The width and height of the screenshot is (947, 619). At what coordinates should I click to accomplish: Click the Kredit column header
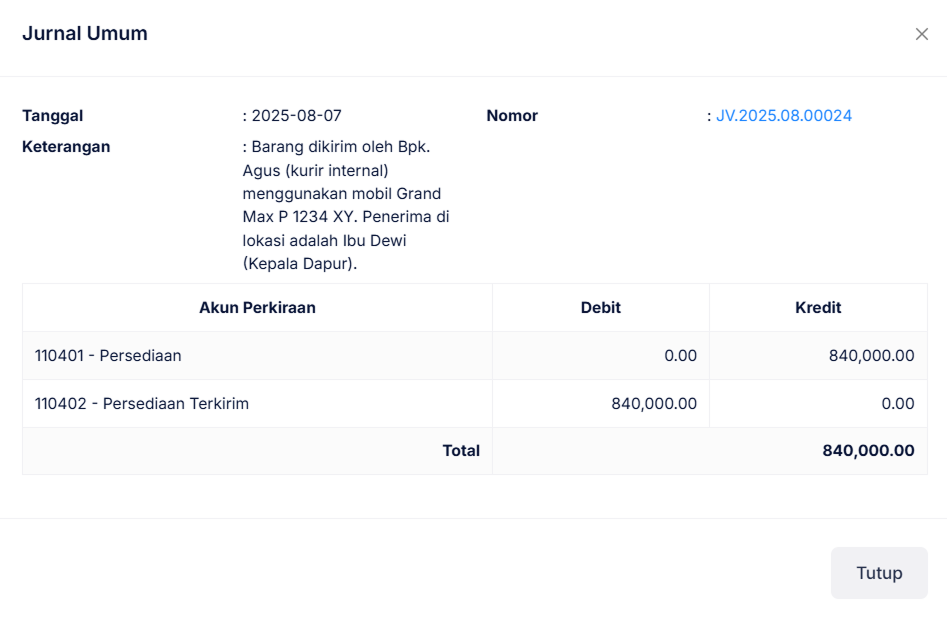pos(818,308)
